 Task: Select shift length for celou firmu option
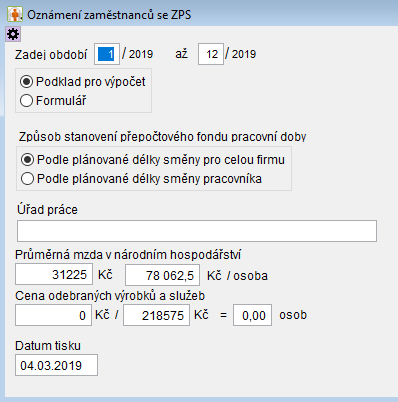(153, 160)
